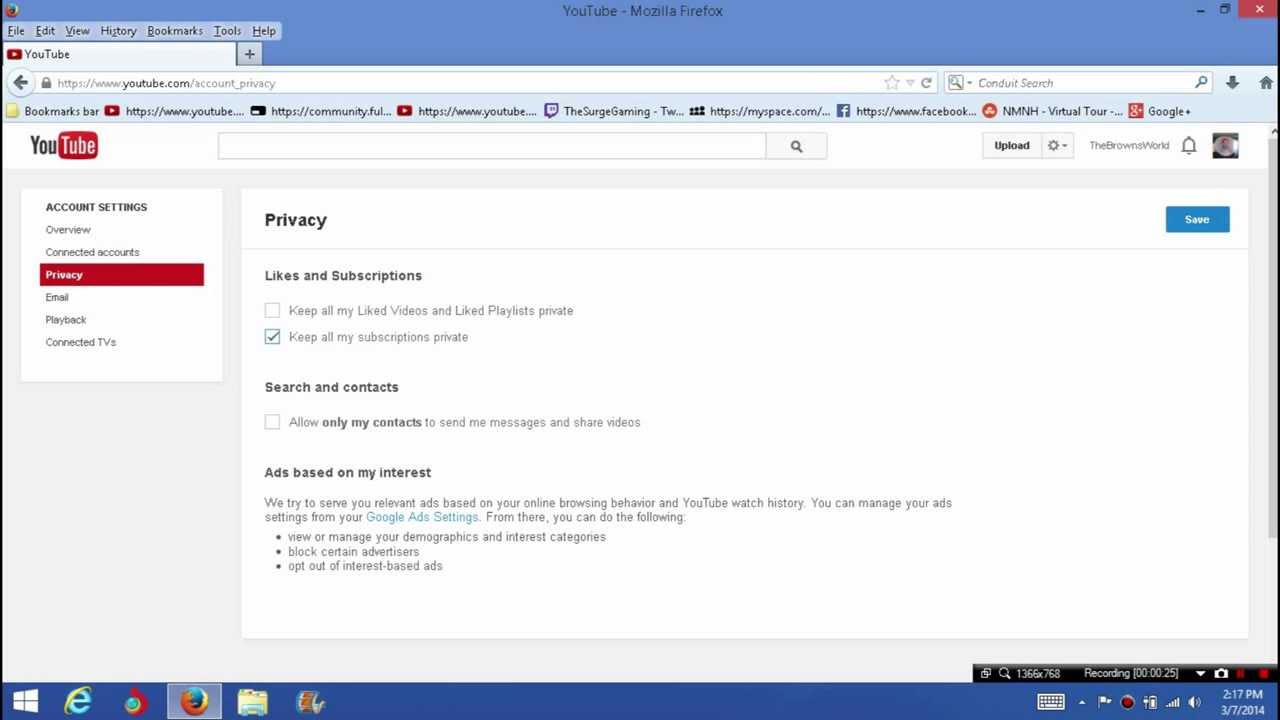Open the Bookmarks menu
The height and width of the screenshot is (720, 1280).
point(175,31)
